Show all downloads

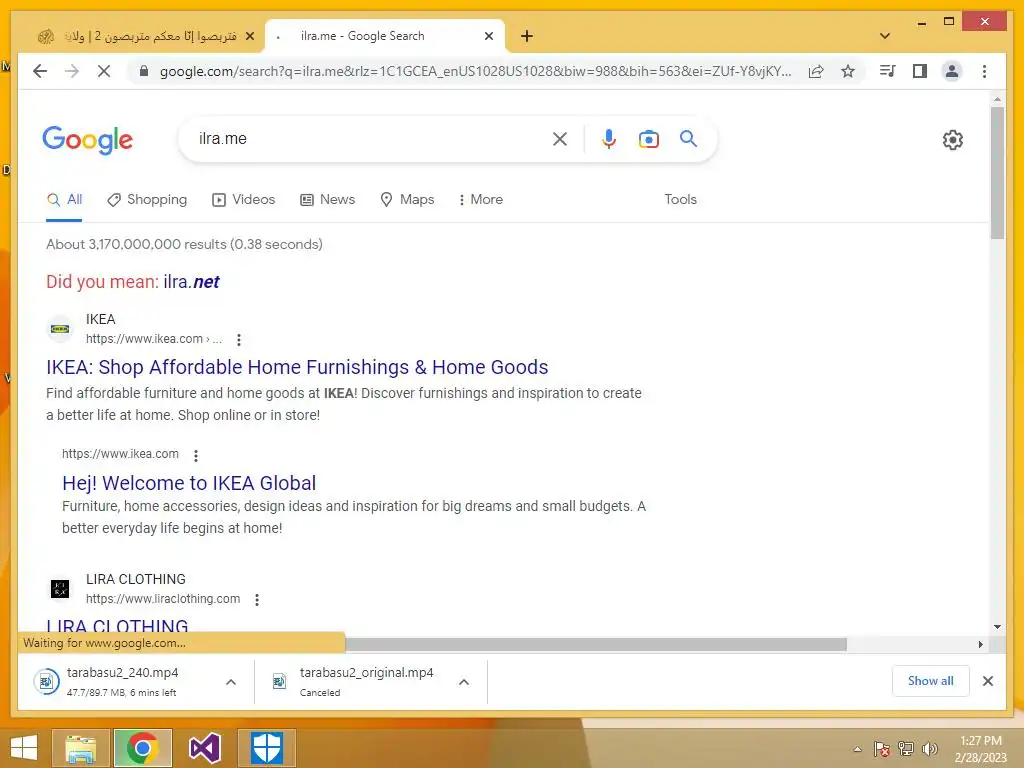[x=931, y=681]
